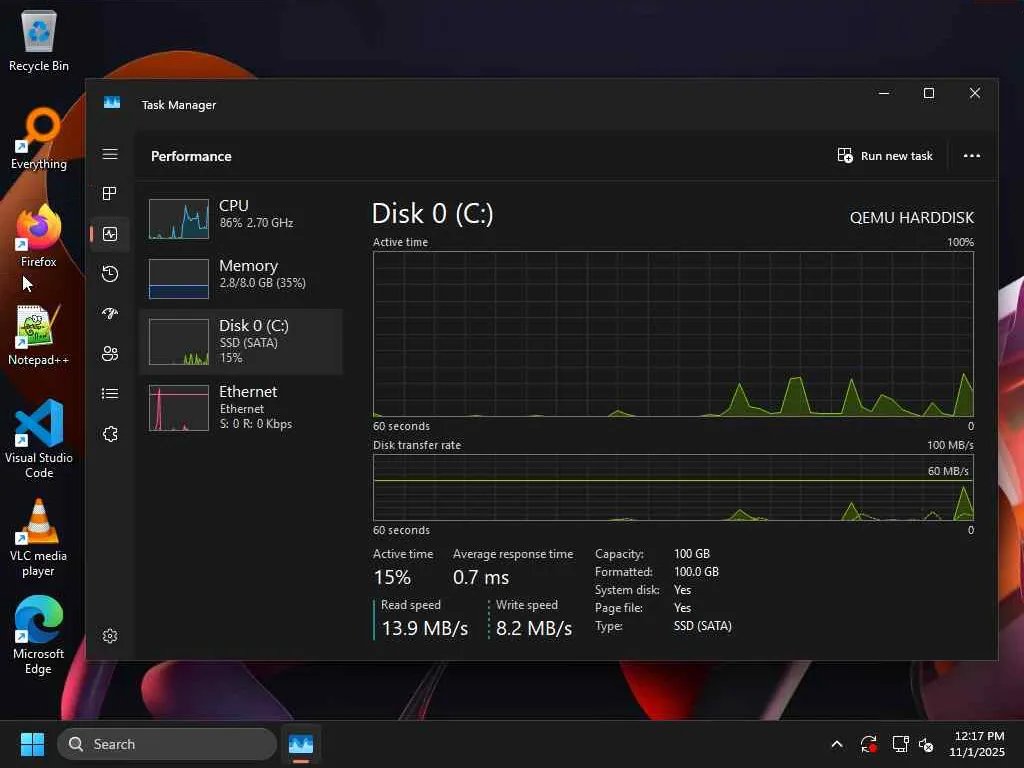The width and height of the screenshot is (1024, 768).
Task: Select the Memory performance item
Action: tap(241, 279)
